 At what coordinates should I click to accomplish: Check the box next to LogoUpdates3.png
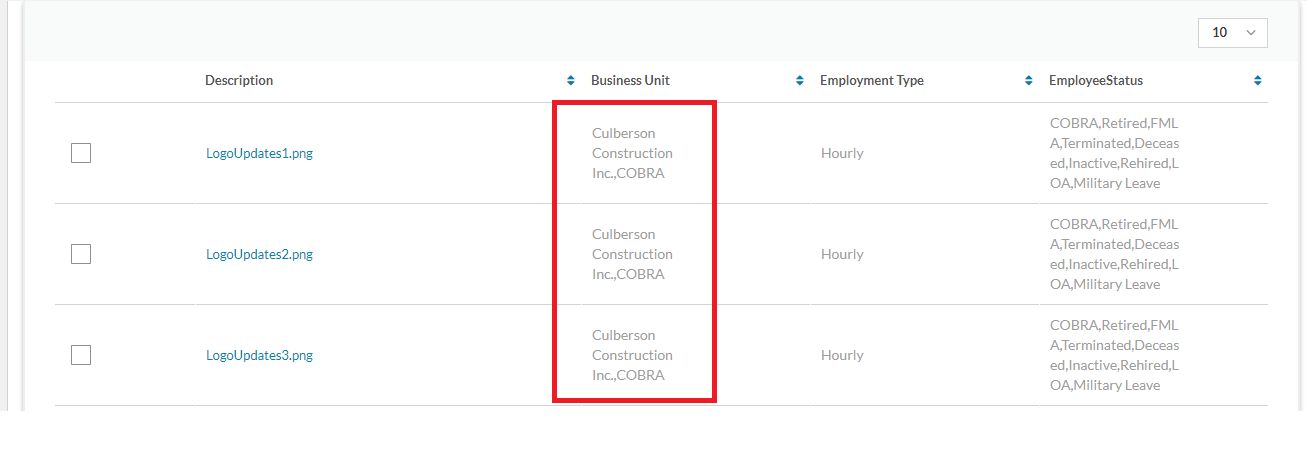pos(81,355)
